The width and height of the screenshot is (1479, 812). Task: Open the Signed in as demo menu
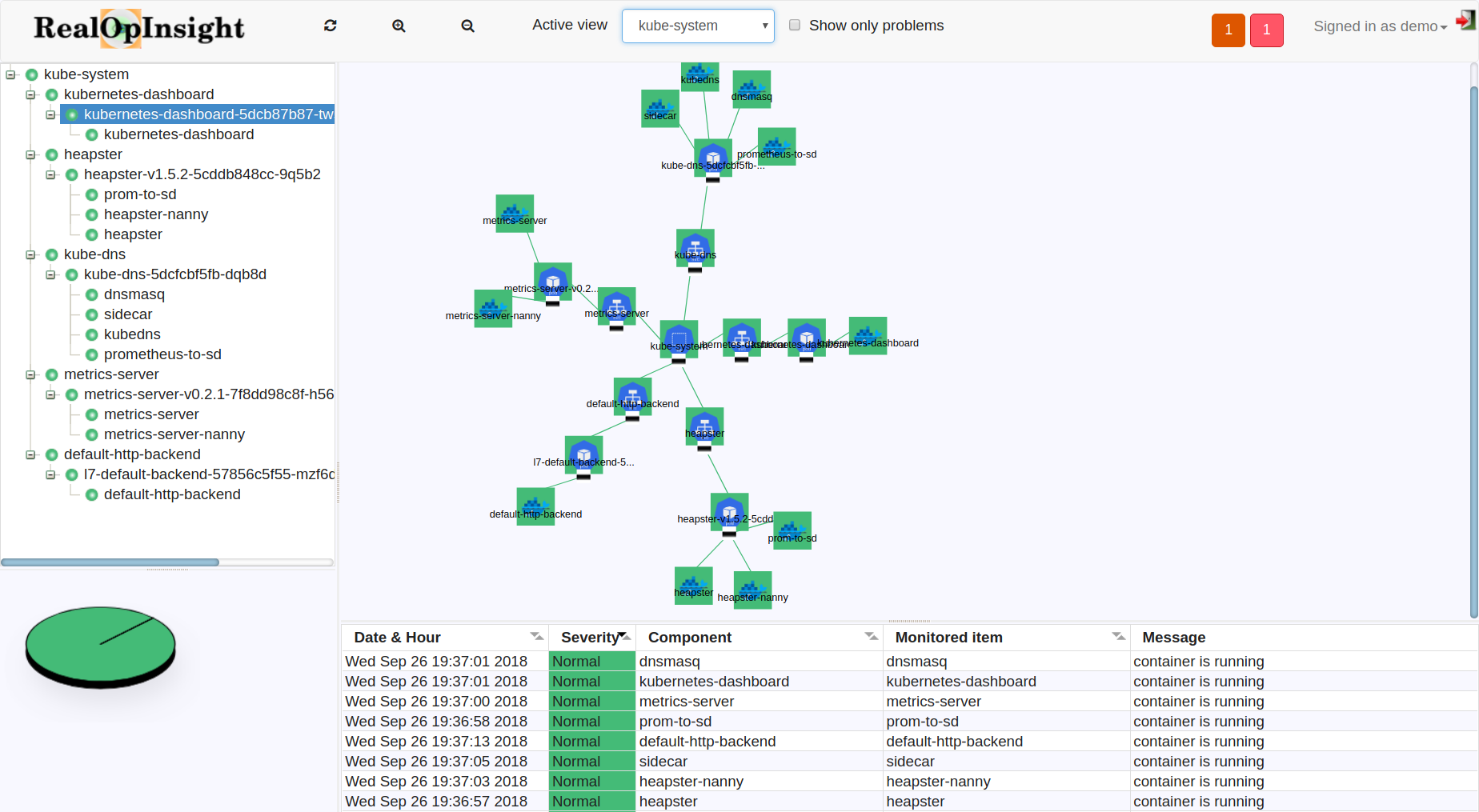point(1380,26)
